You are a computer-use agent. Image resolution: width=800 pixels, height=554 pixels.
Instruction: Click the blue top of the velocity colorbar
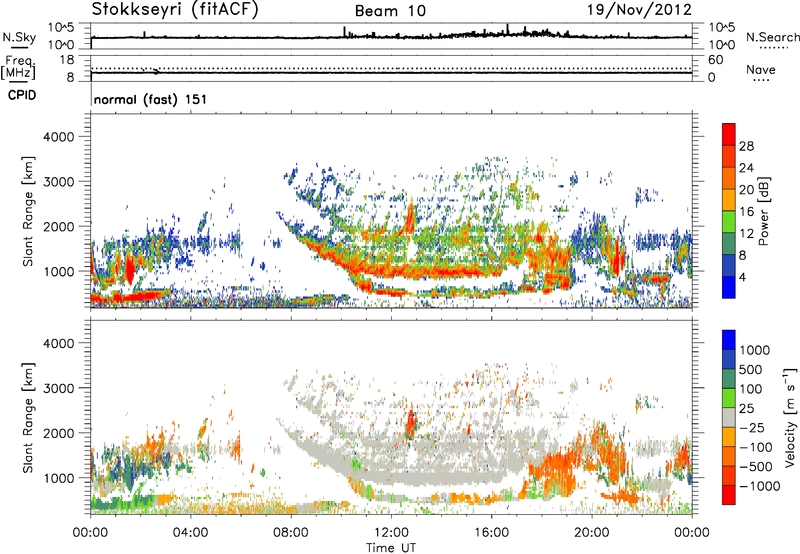coord(729,340)
